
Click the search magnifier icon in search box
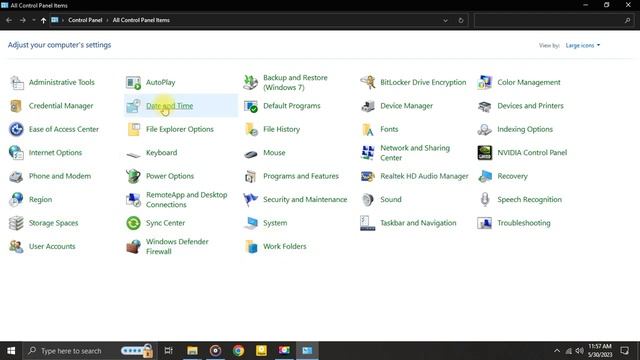627,20
